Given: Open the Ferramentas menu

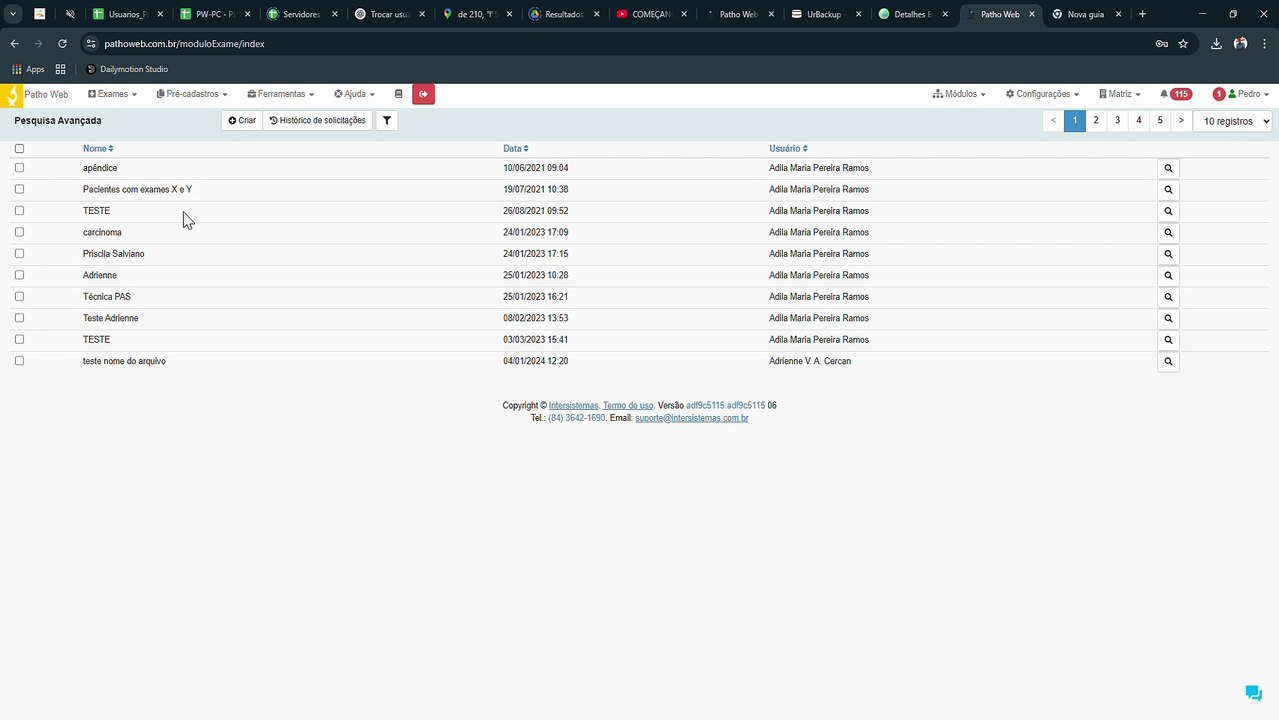Looking at the screenshot, I should pyautogui.click(x=281, y=94).
